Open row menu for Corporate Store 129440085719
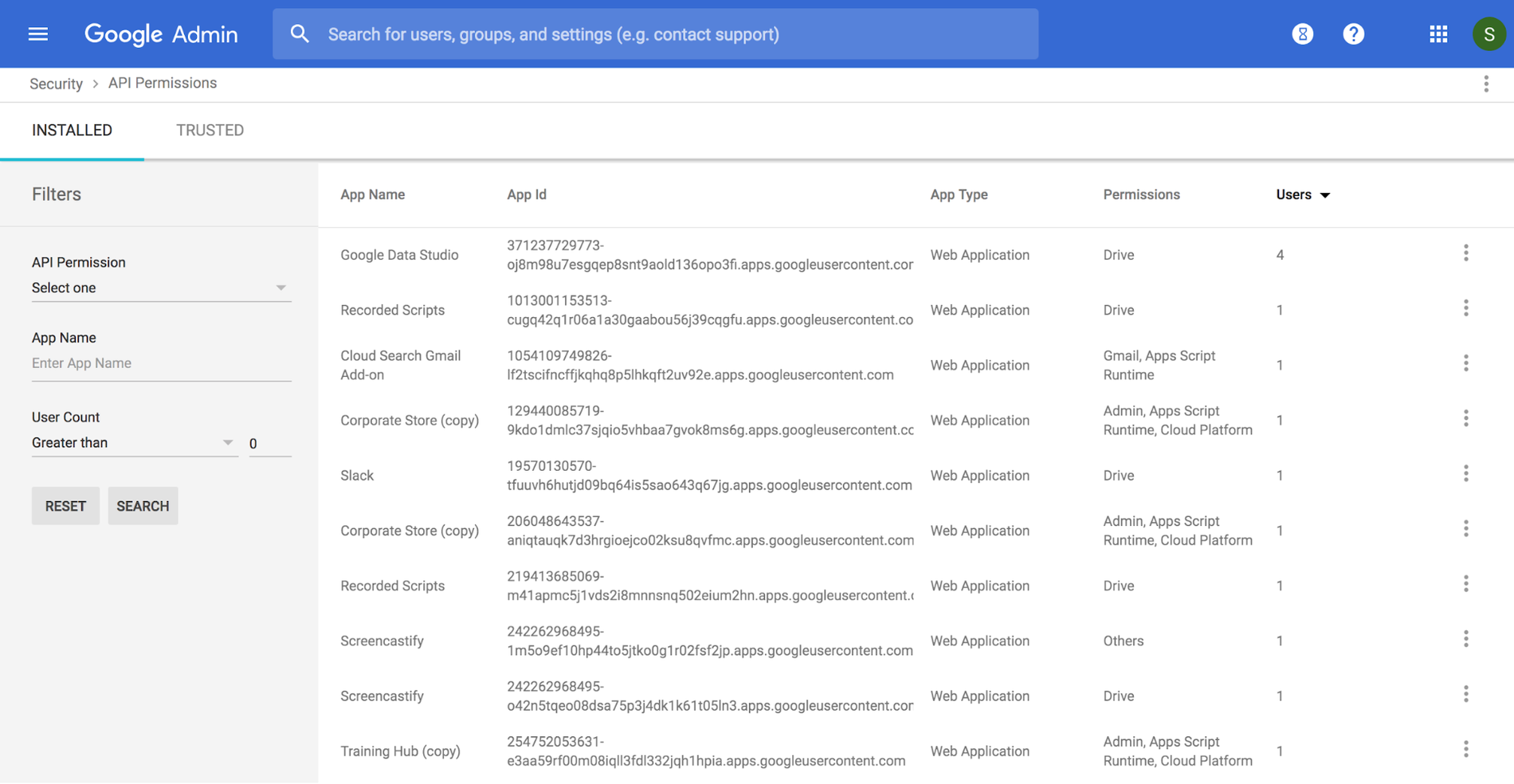The image size is (1514, 784). (x=1465, y=418)
